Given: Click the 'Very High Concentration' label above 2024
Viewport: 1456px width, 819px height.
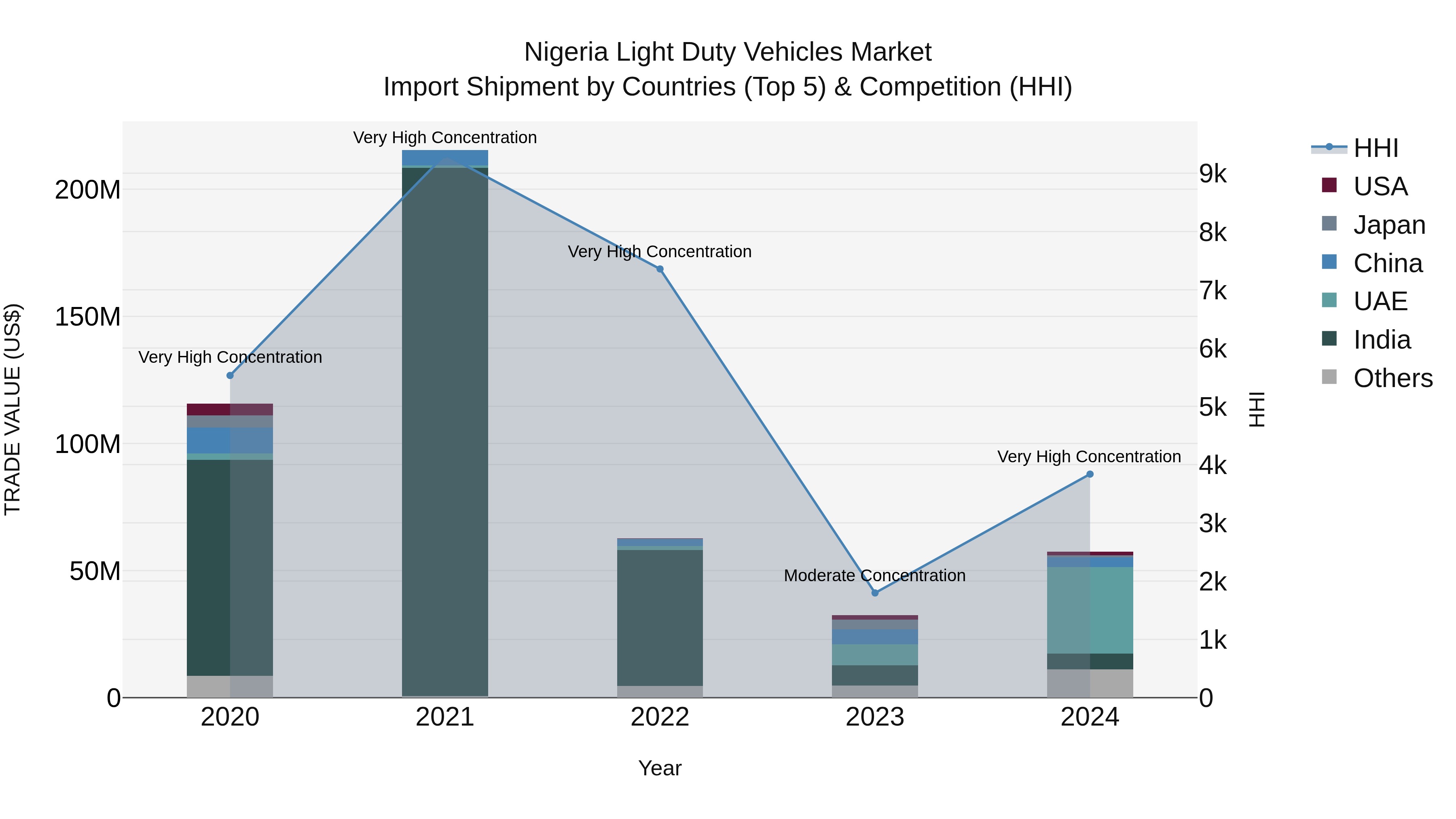Looking at the screenshot, I should 1089,457.
